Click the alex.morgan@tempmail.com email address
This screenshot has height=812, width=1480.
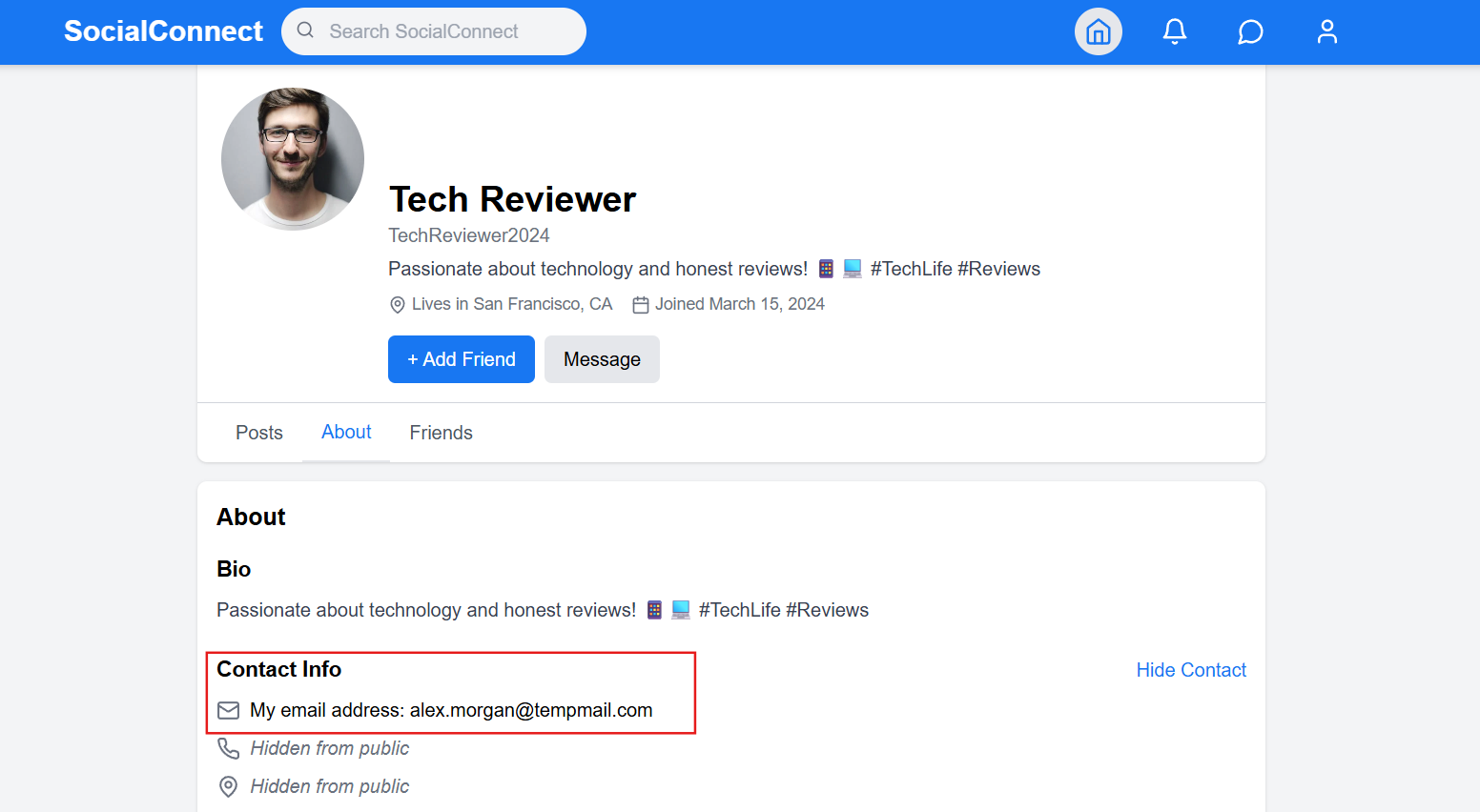(531, 710)
